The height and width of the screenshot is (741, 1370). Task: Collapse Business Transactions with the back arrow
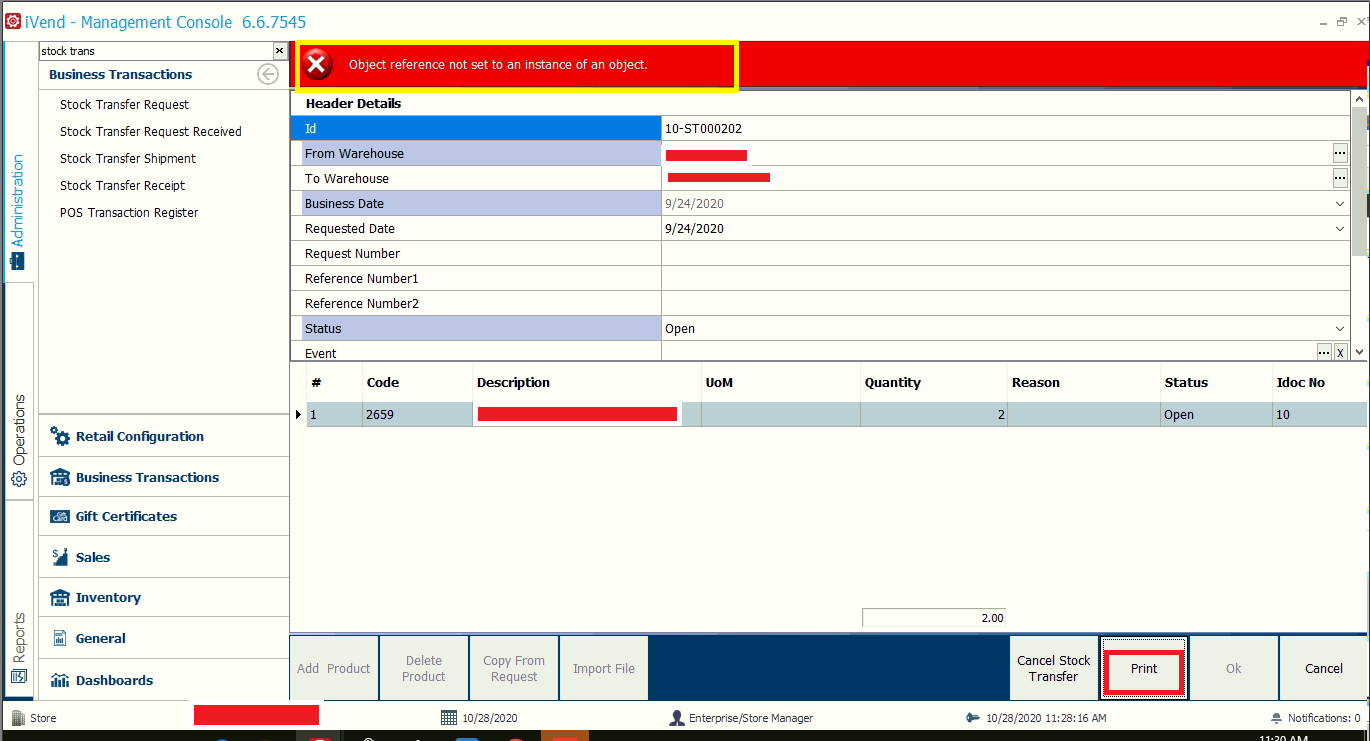(267, 74)
